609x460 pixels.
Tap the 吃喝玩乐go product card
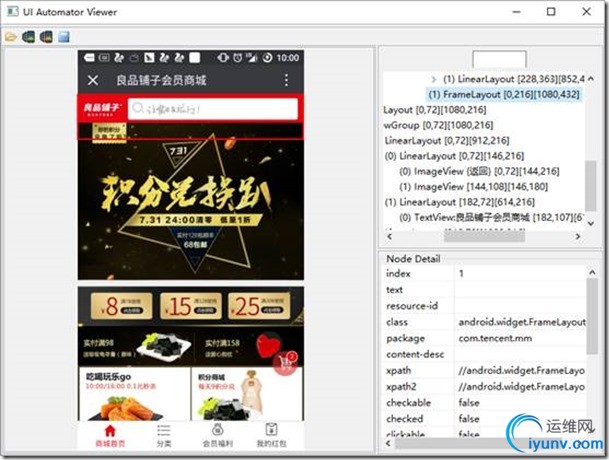tap(134, 394)
